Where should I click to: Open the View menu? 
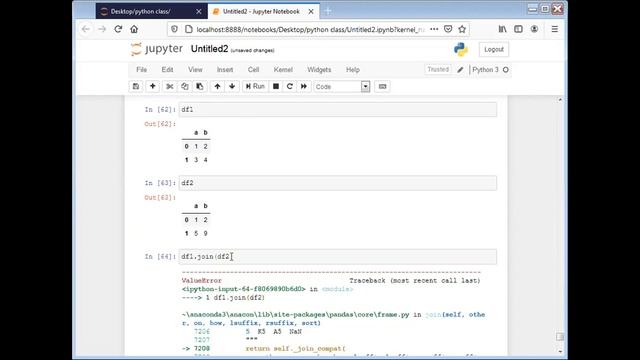(x=195, y=70)
